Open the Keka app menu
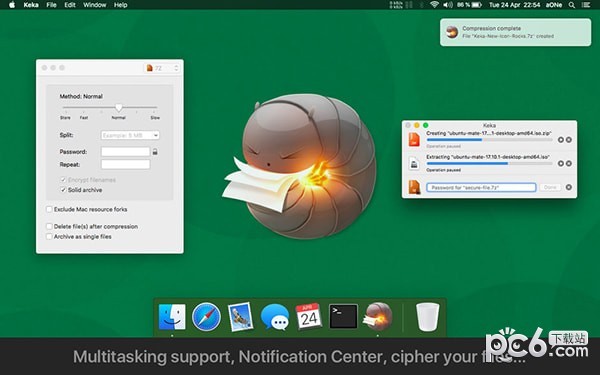Screen dimensions: 600x375 (31, 5)
